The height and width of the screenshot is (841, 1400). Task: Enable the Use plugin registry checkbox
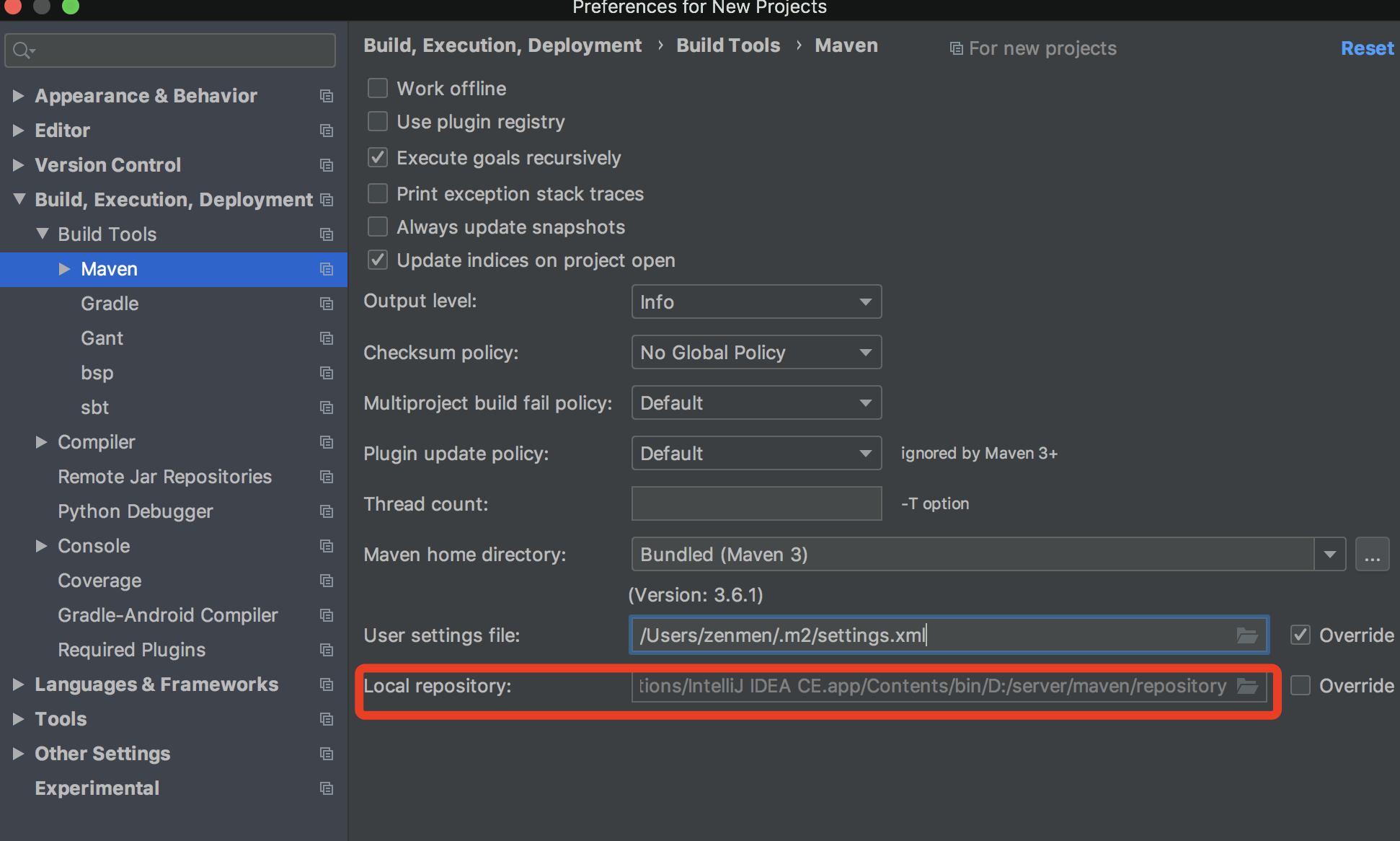pos(378,121)
